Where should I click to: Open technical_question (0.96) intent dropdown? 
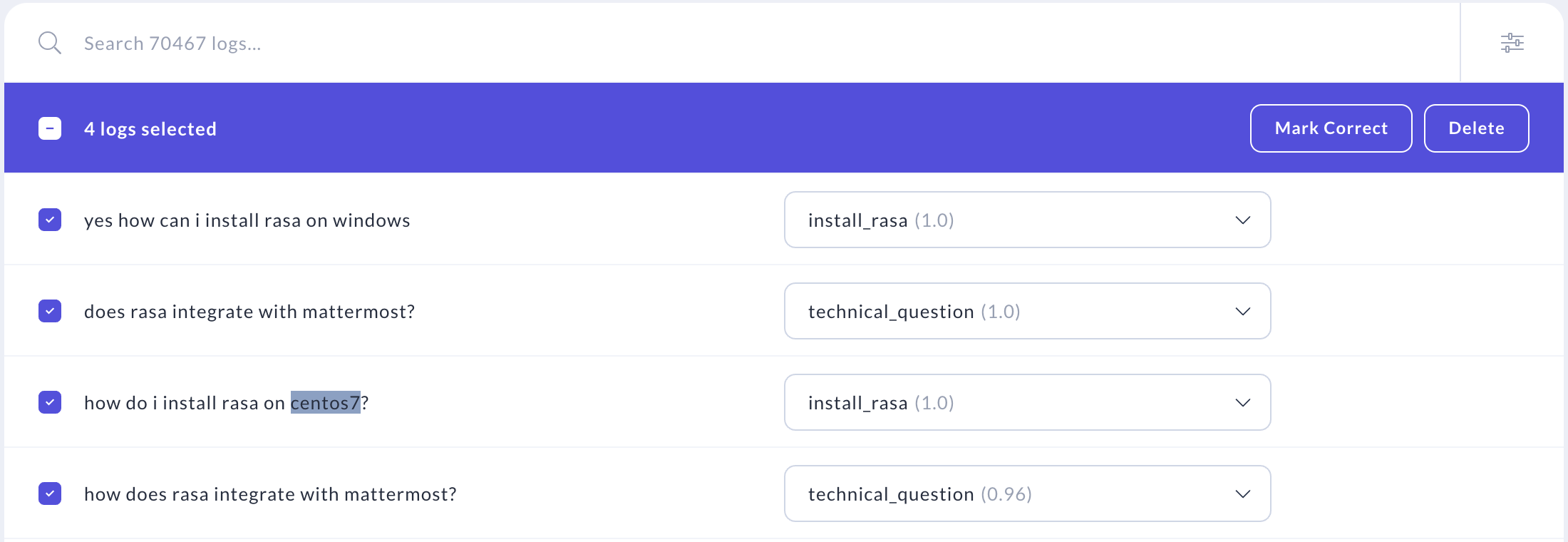[1026, 494]
